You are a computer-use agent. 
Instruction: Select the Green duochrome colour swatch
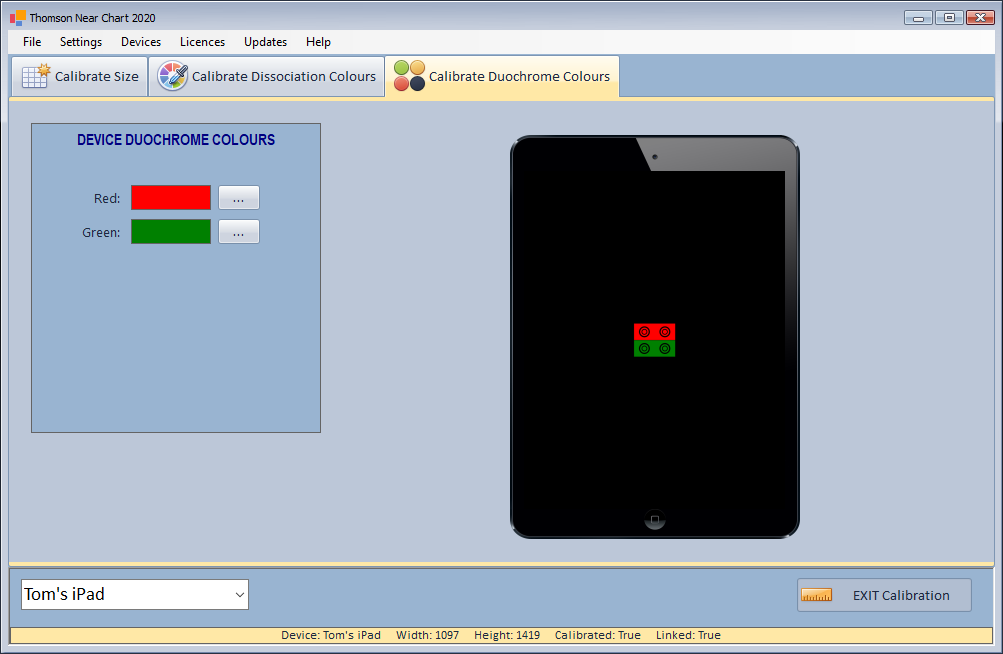(171, 232)
